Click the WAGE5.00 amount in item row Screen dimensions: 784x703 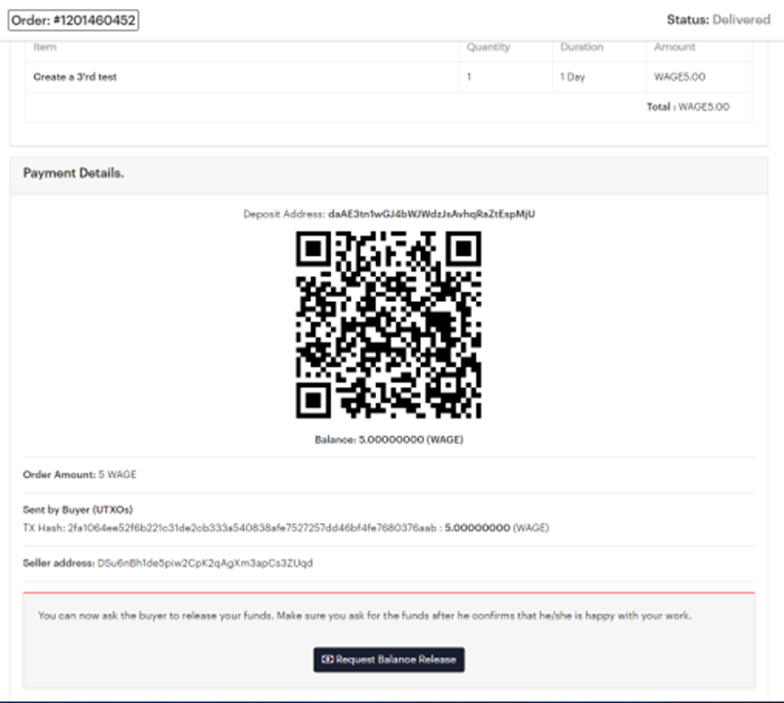click(x=680, y=77)
